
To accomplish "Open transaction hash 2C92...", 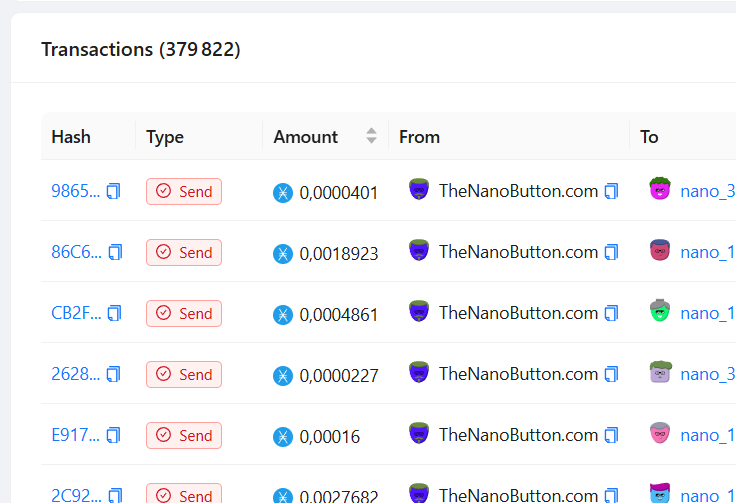I will [77, 495].
